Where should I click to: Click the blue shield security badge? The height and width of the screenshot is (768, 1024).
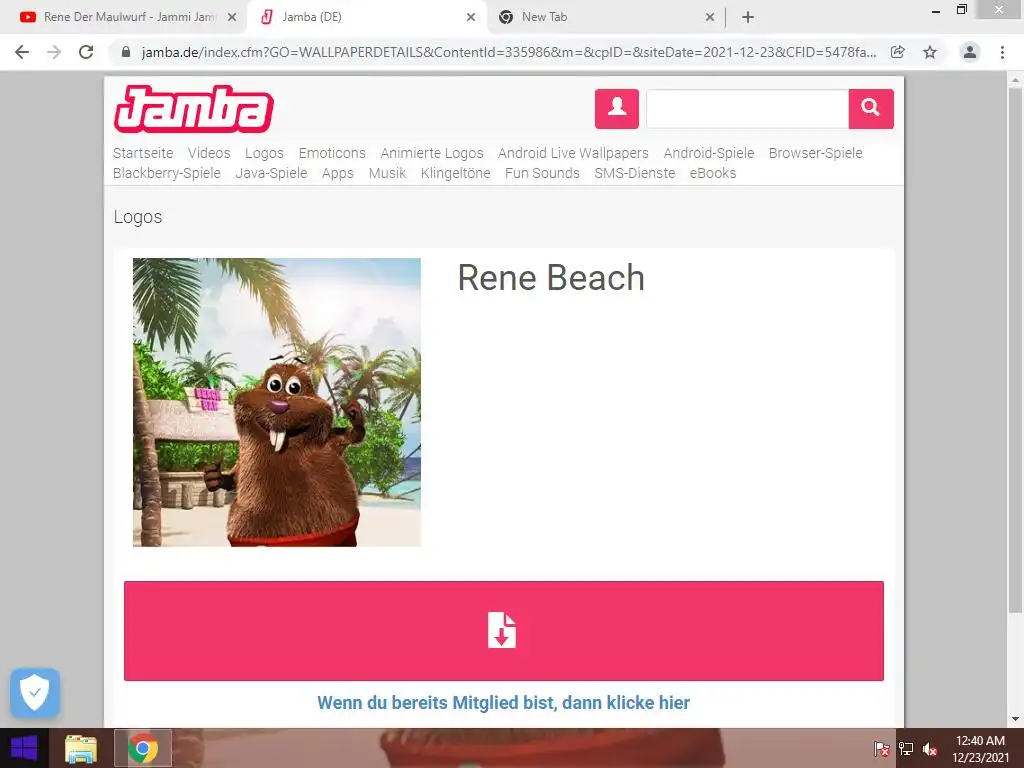click(x=35, y=692)
